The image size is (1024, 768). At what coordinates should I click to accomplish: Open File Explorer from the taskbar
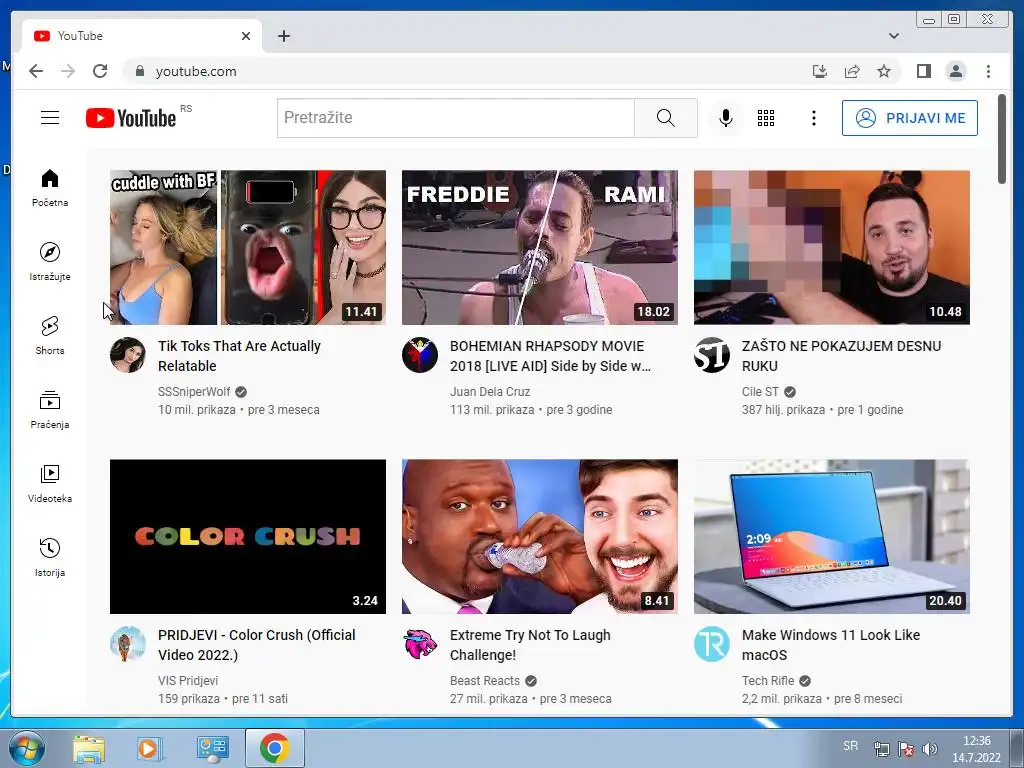pos(89,748)
